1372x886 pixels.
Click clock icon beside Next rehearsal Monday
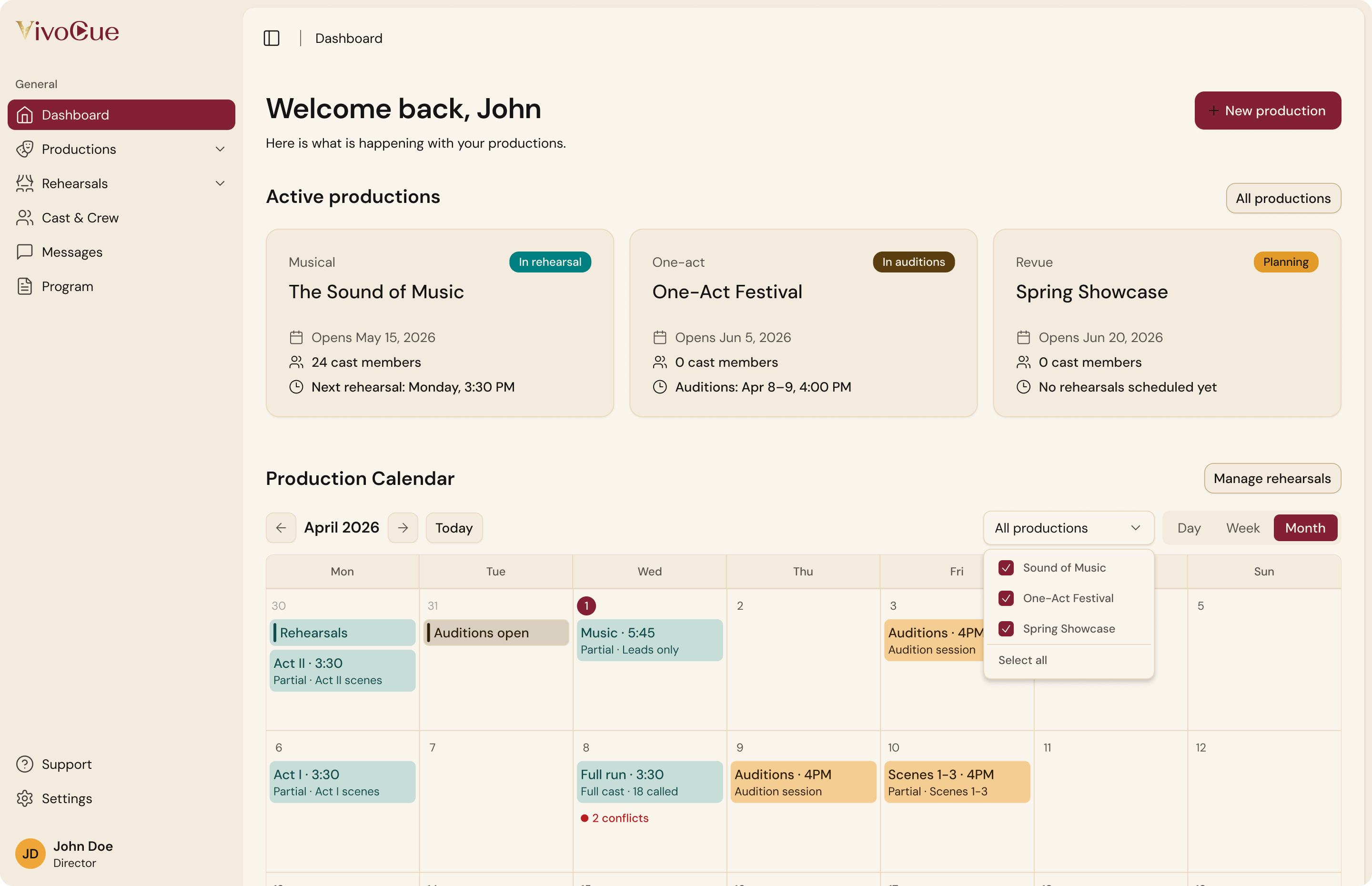point(296,387)
